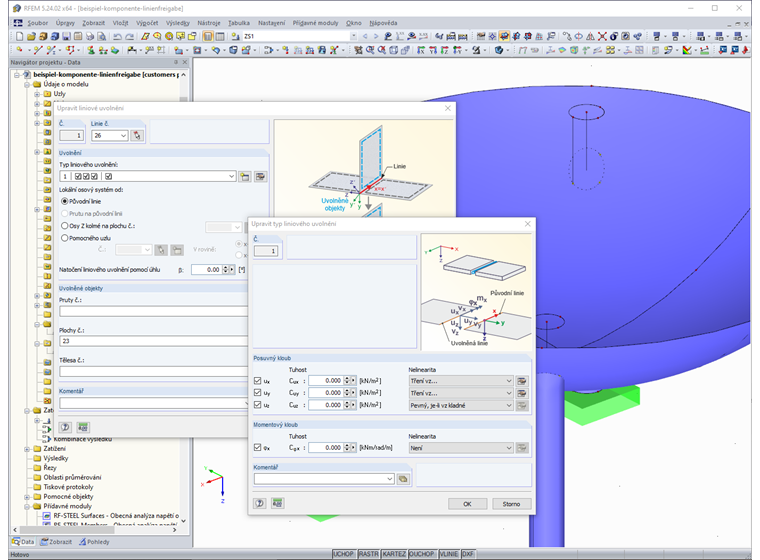This screenshot has width=760, height=560.
Task: Collapse Údaje o modelu tree node
Action: 27,84
